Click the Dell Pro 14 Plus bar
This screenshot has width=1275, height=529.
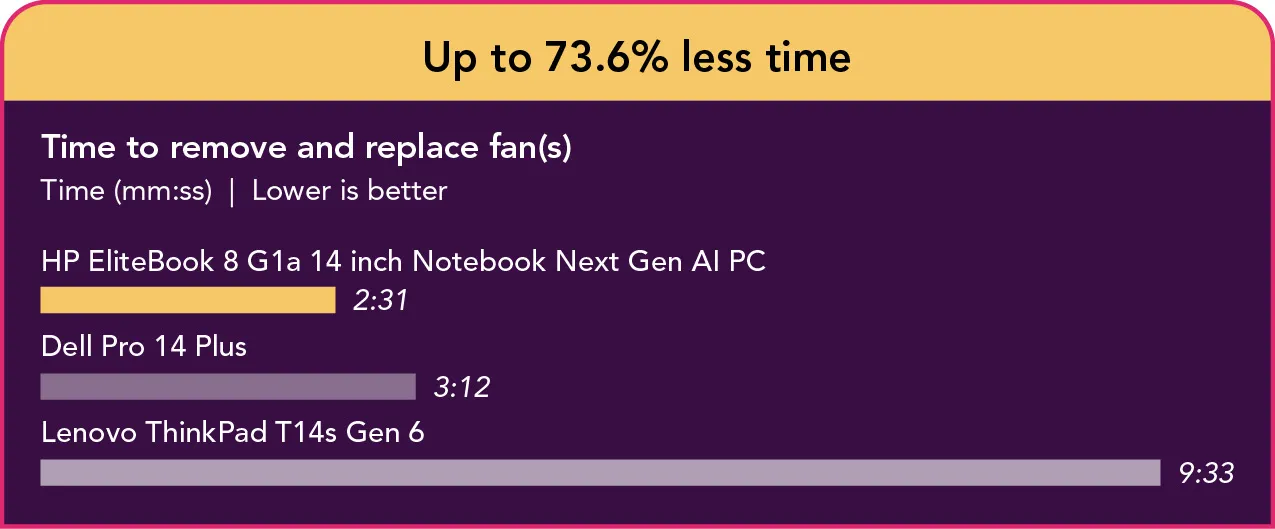tap(227, 386)
